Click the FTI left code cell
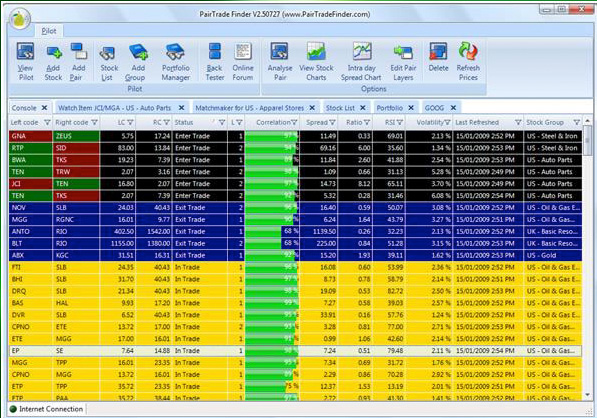 [30, 267]
